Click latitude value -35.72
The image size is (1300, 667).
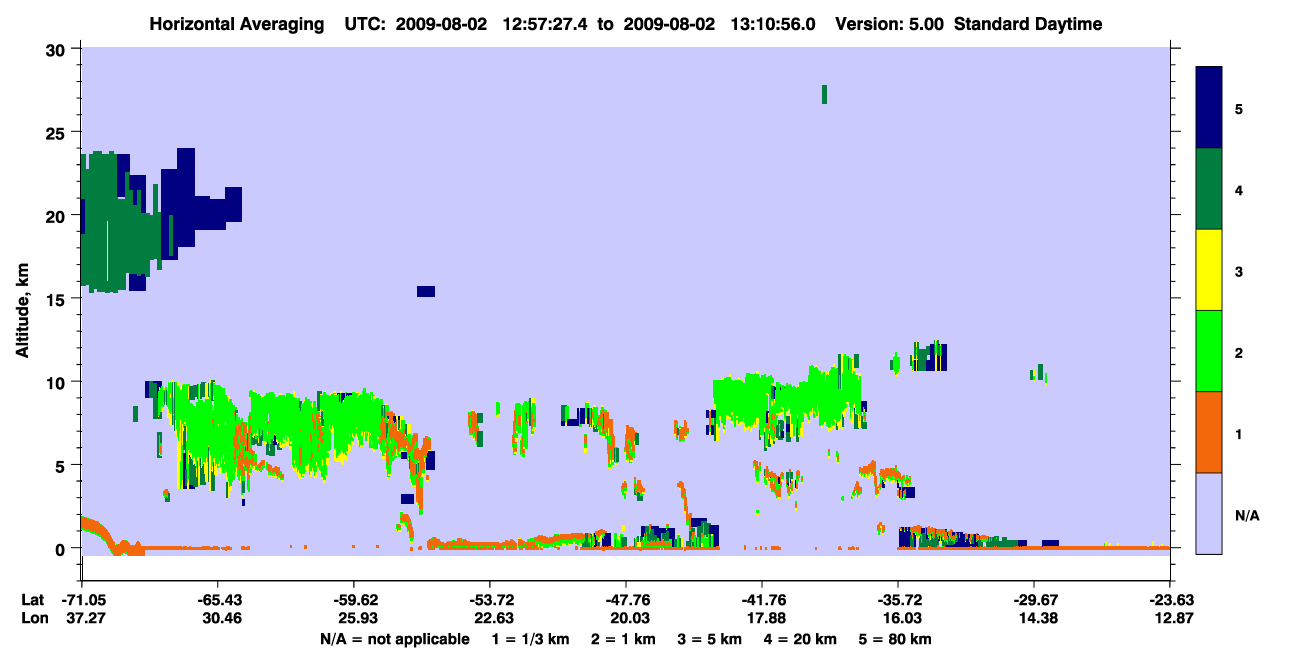pos(898,600)
